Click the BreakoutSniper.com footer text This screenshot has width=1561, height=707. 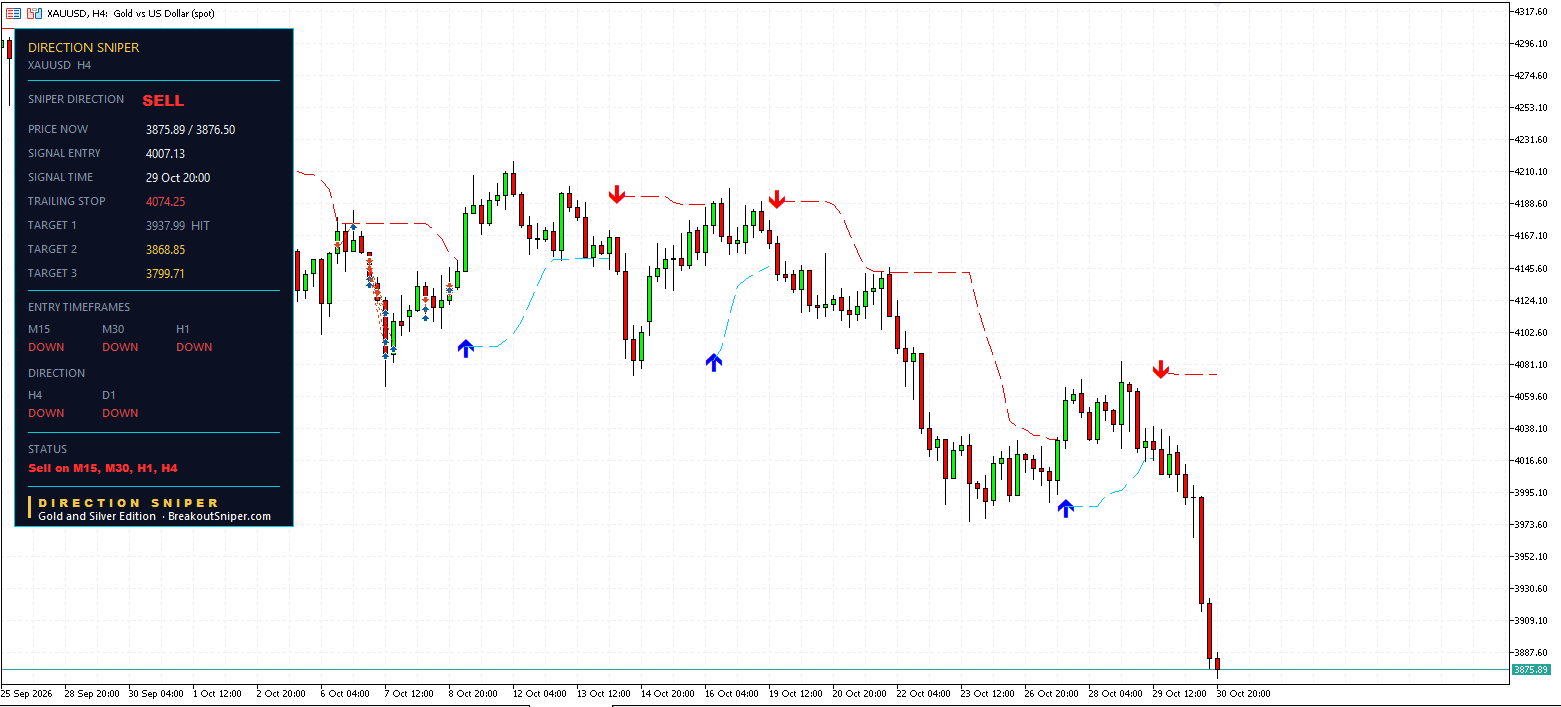pos(219,516)
